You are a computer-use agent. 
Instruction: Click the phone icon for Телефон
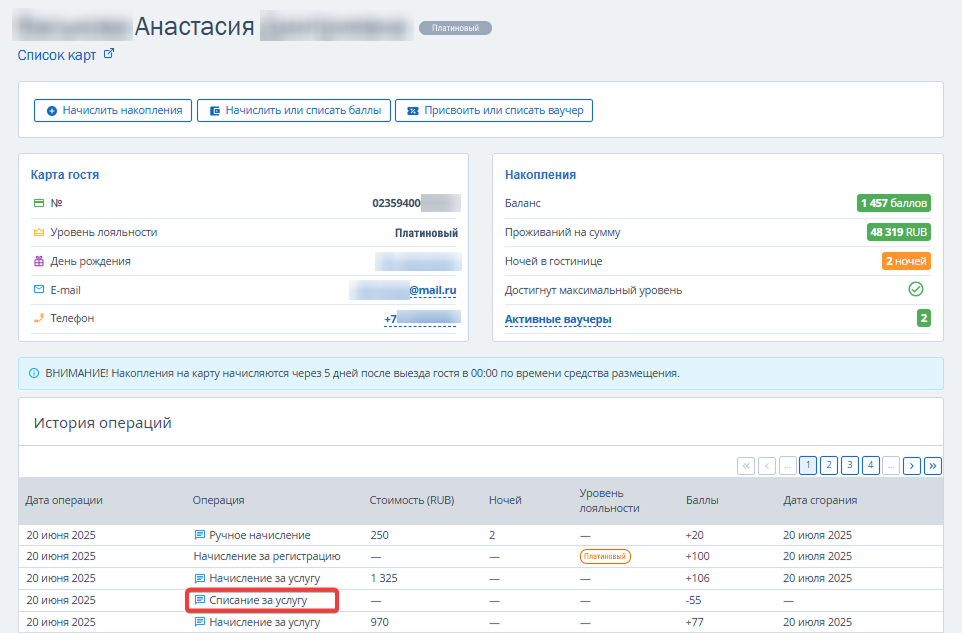click(x=39, y=318)
